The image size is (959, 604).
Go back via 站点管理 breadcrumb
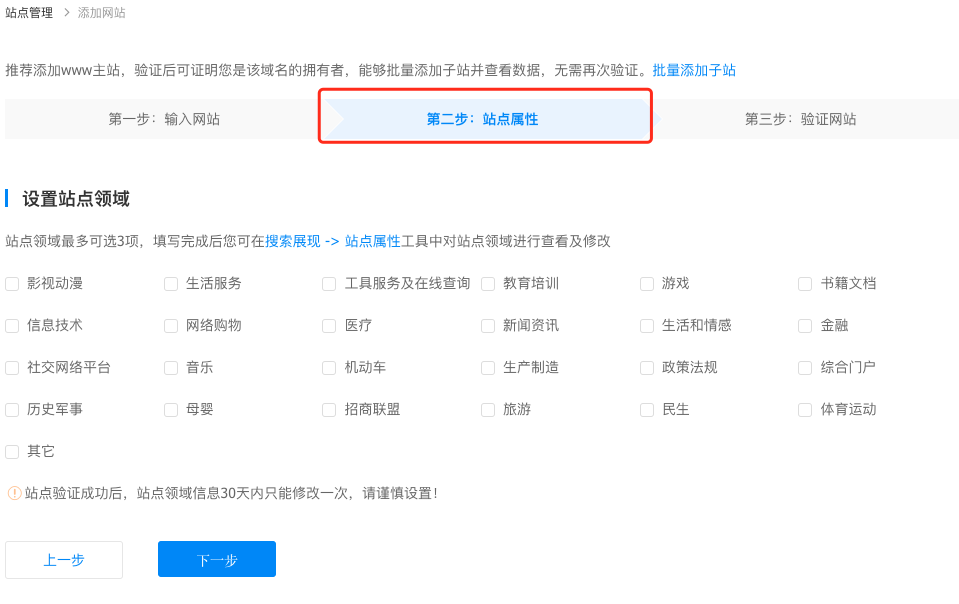tap(28, 13)
